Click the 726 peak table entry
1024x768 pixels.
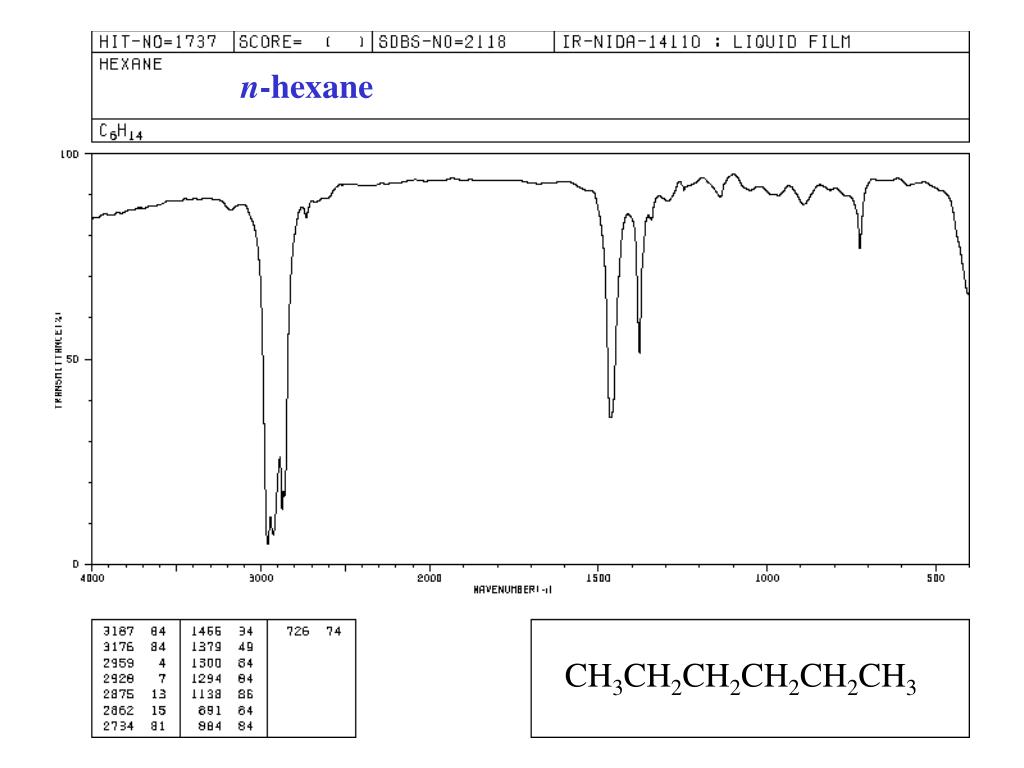pos(298,632)
